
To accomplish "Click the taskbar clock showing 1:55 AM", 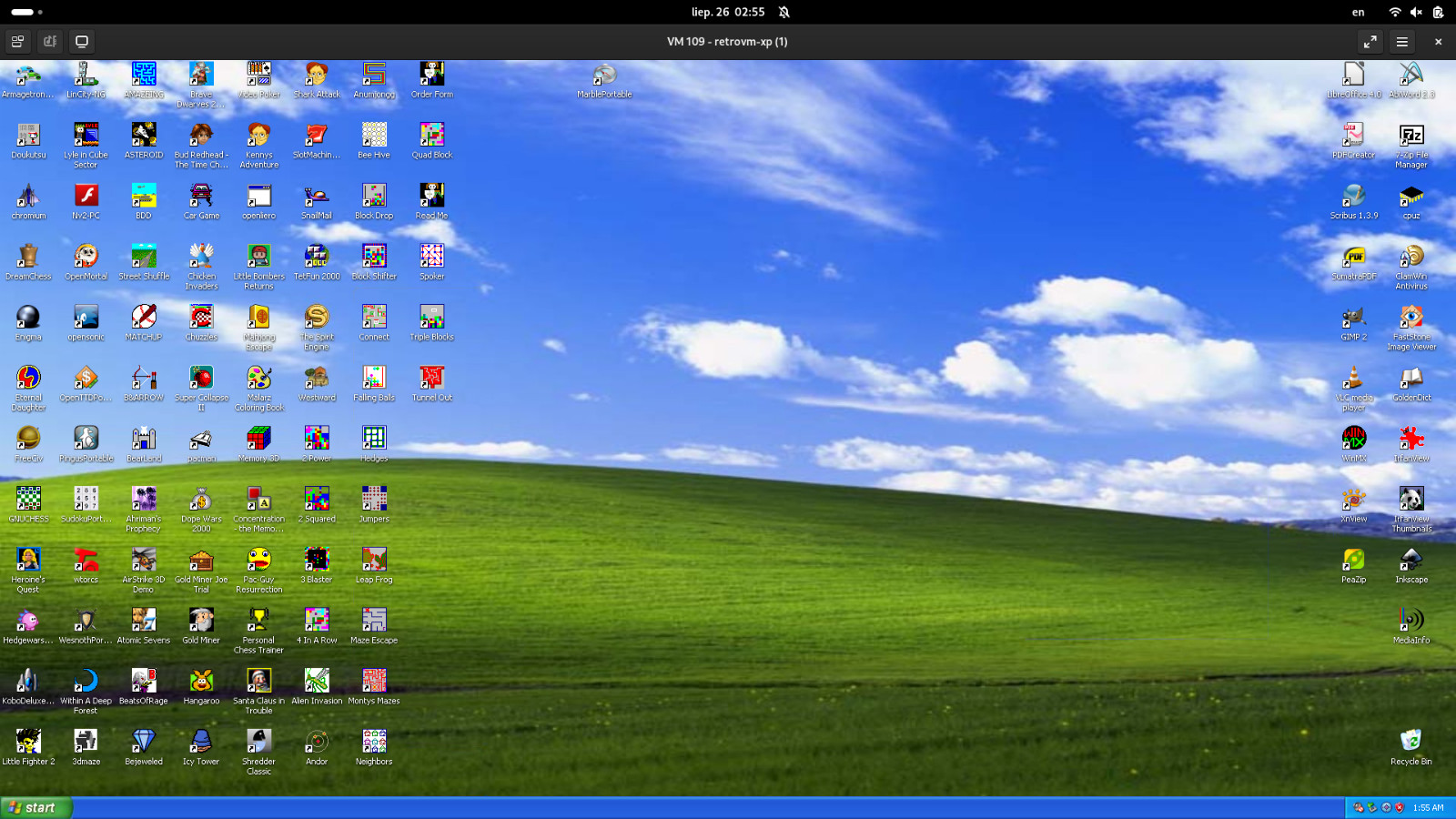I will pos(1428,807).
